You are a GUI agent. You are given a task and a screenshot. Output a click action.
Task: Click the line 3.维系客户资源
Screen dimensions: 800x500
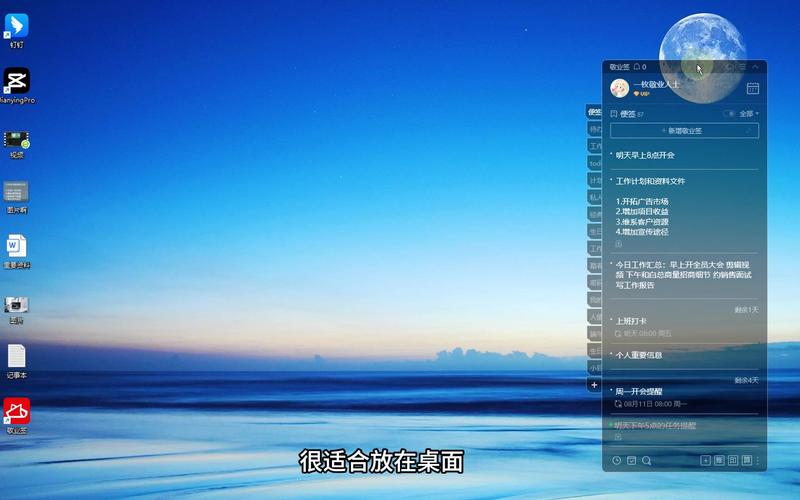pos(642,222)
